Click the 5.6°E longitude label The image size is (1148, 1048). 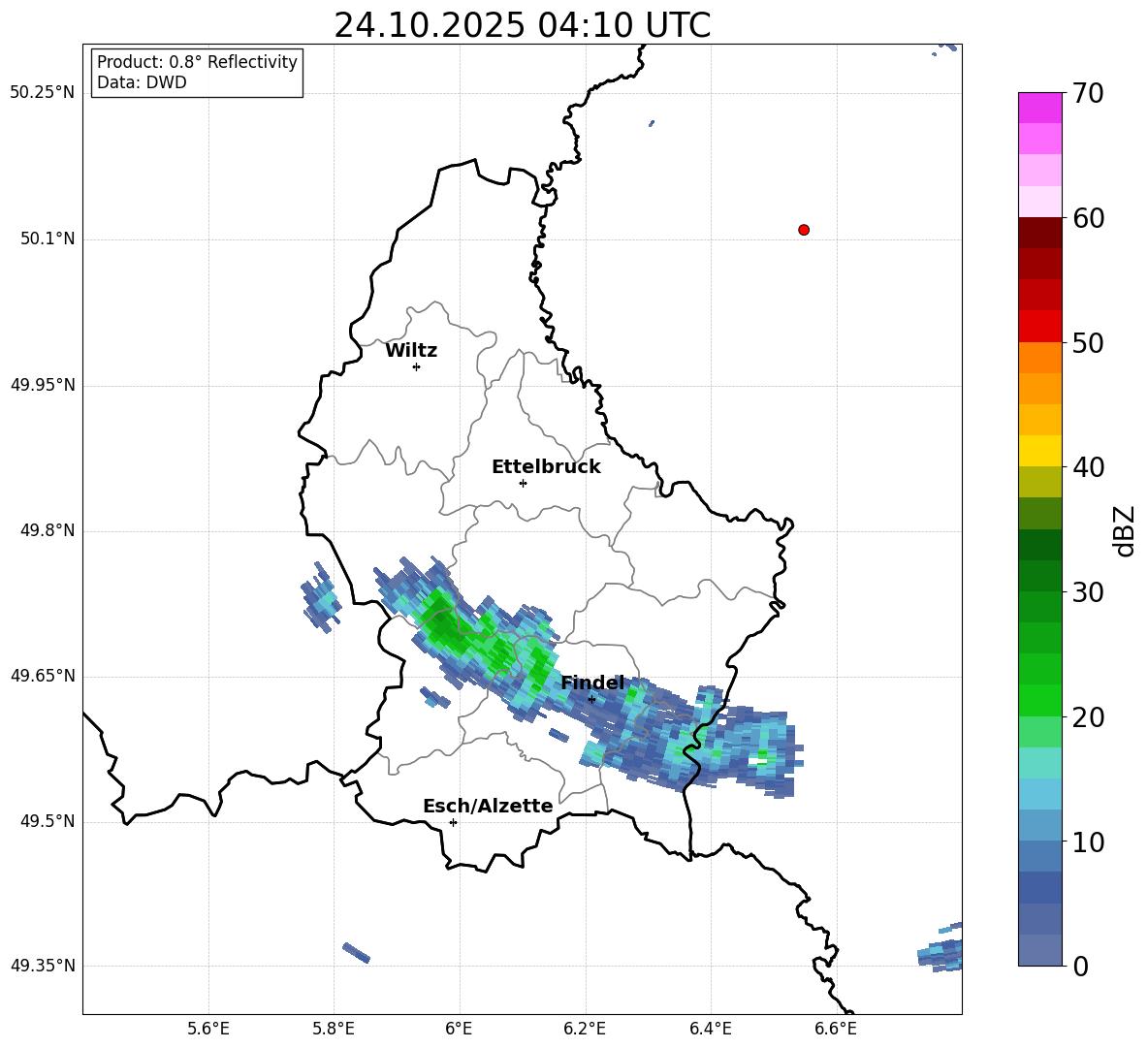tap(208, 1029)
